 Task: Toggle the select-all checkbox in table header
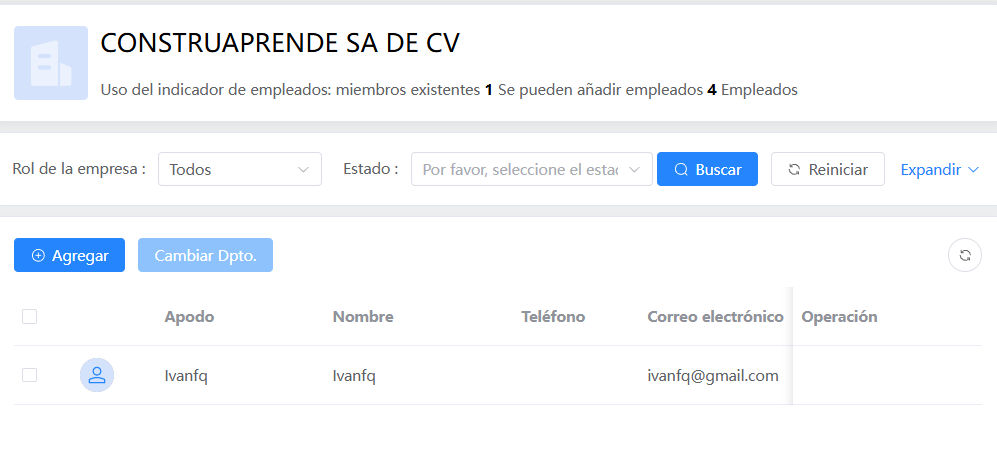pos(30,317)
